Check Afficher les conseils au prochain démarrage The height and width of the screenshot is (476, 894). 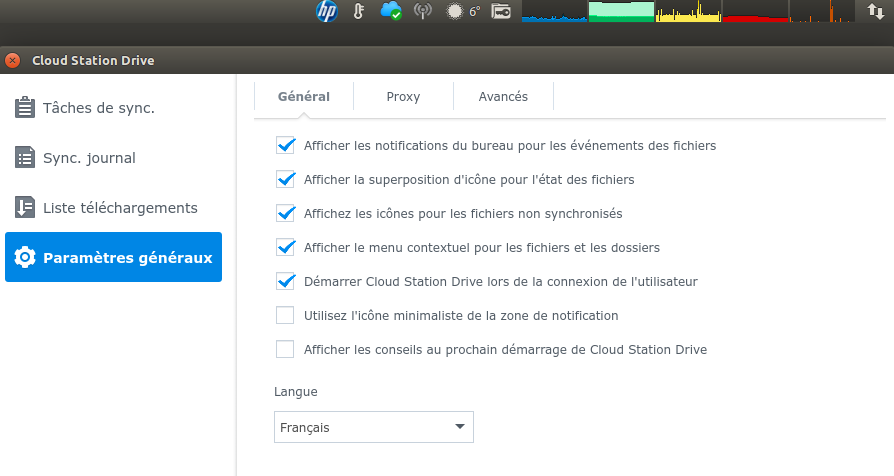(x=285, y=350)
